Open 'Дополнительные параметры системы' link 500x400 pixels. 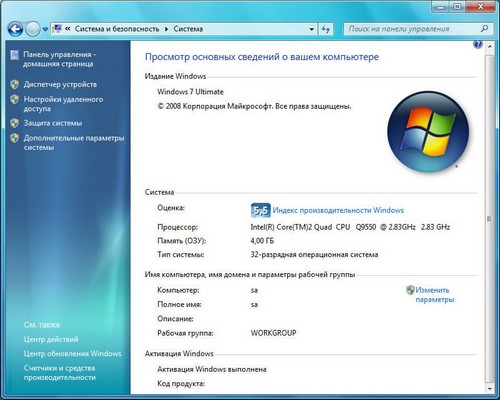[74, 142]
